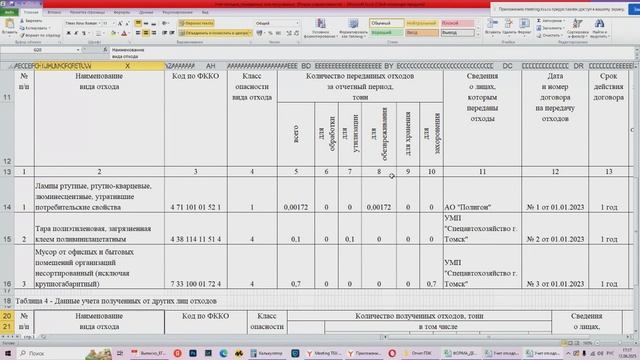Open the Merge and Center dropdown arrow
640x360 pixels.
coord(250,33)
